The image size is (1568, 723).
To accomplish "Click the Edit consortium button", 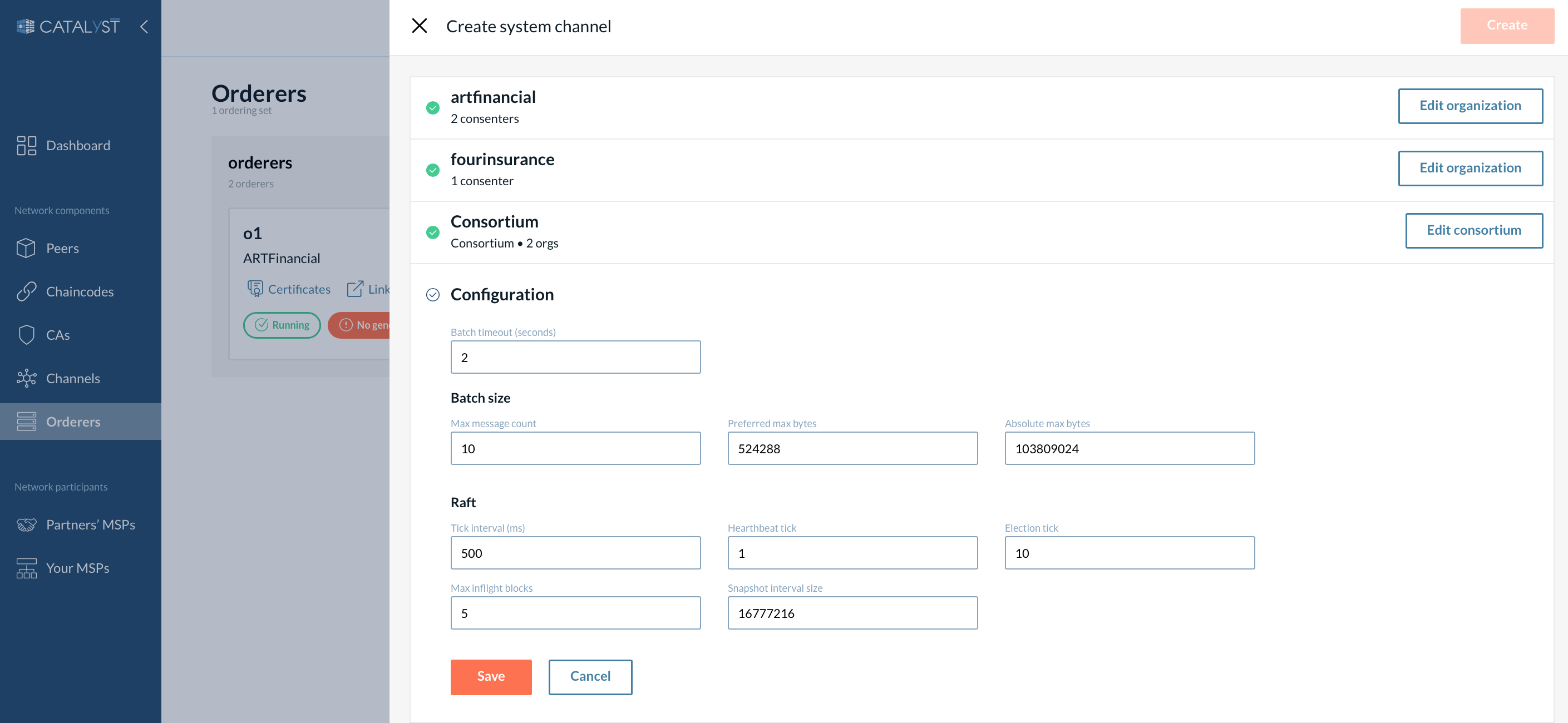I will point(1473,230).
